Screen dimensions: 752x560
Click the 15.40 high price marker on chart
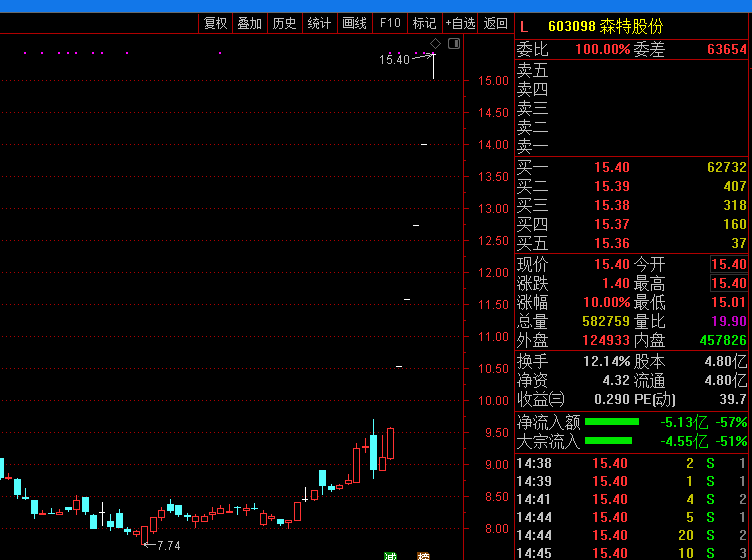tap(394, 59)
